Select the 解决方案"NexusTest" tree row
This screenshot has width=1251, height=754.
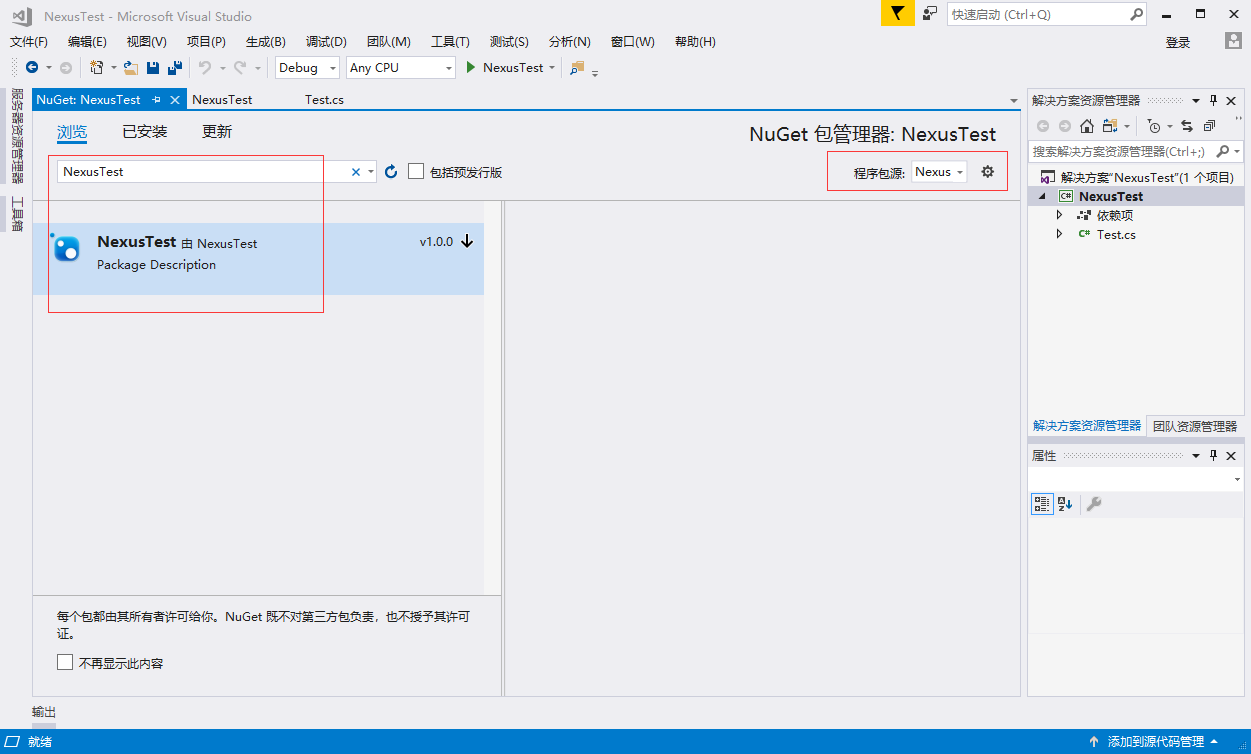(x=1137, y=177)
